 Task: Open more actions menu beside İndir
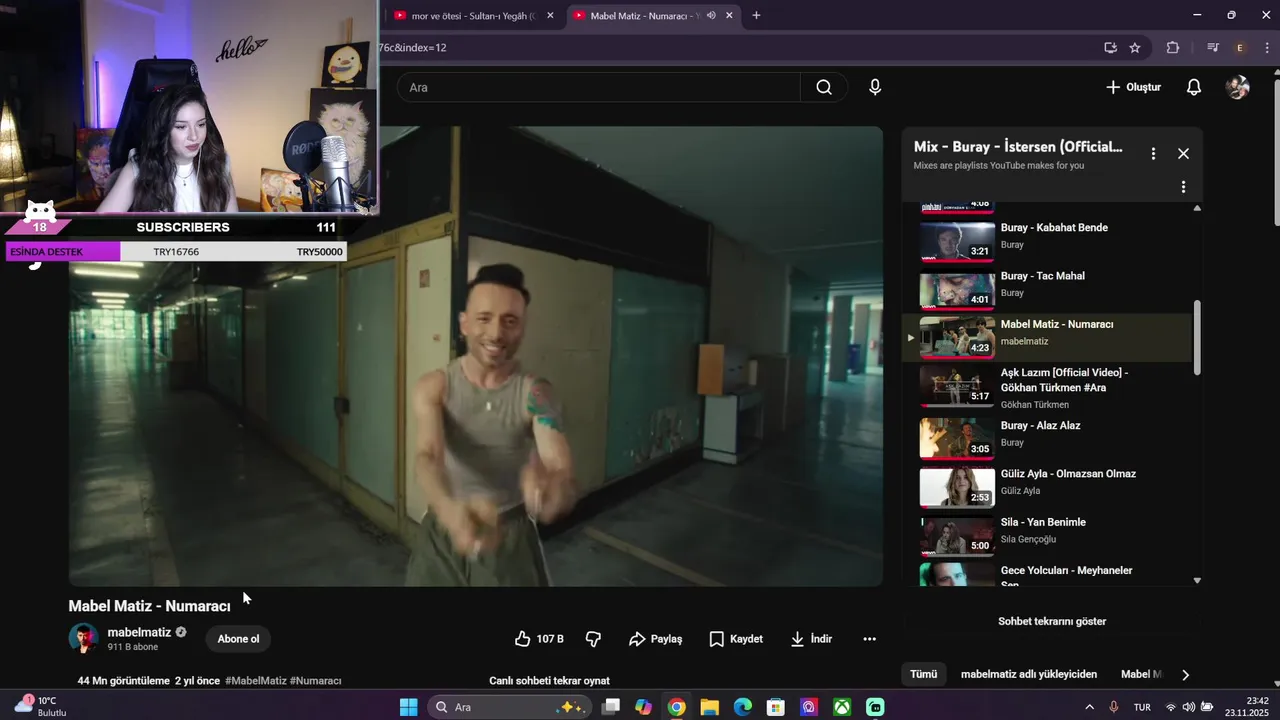(869, 639)
